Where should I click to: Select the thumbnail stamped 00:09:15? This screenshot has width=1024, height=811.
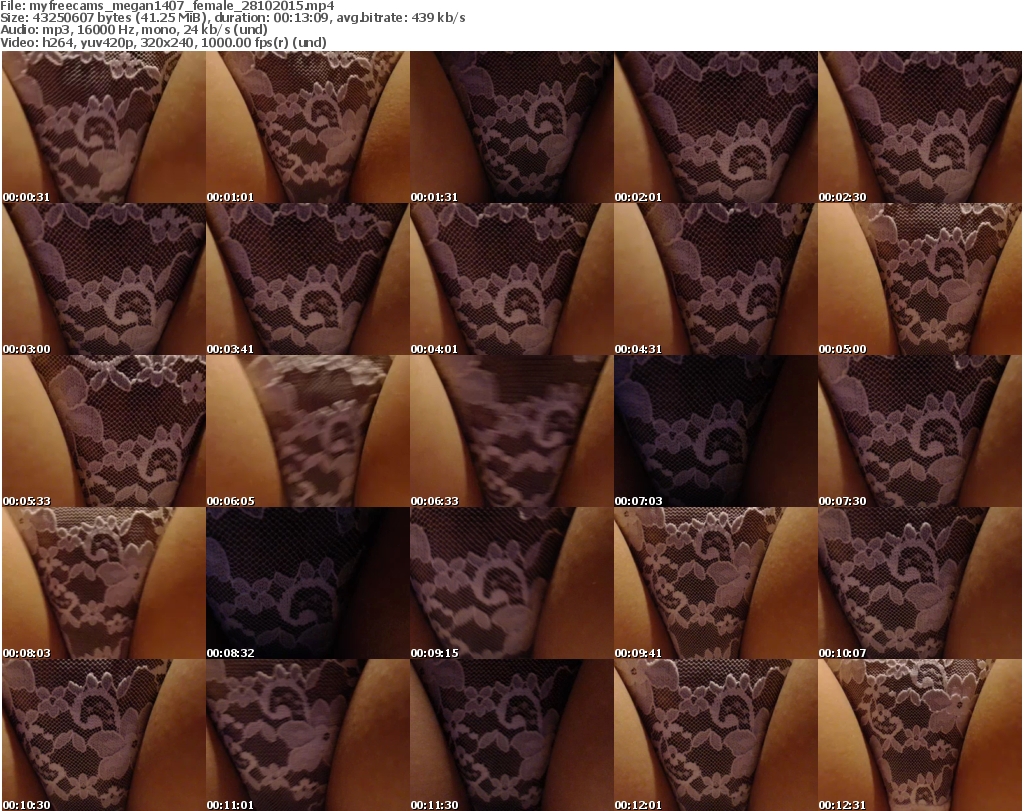511,583
